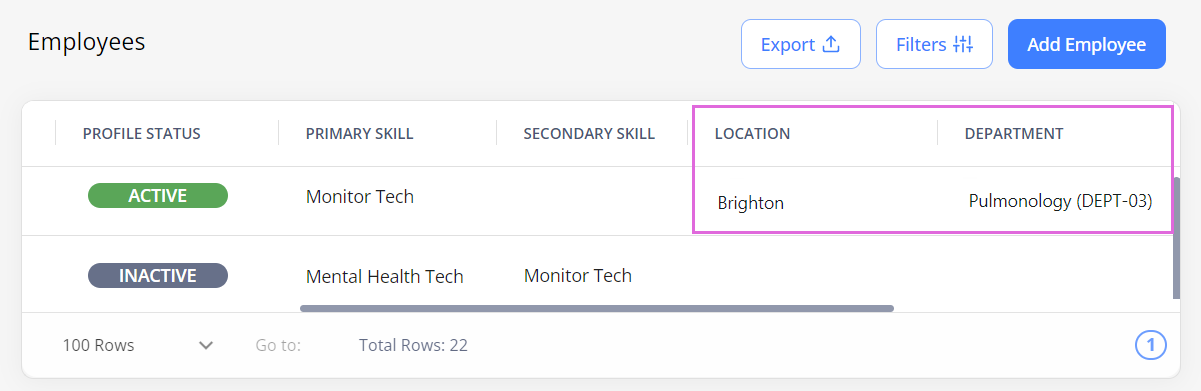Click the Department column header

1013,134
